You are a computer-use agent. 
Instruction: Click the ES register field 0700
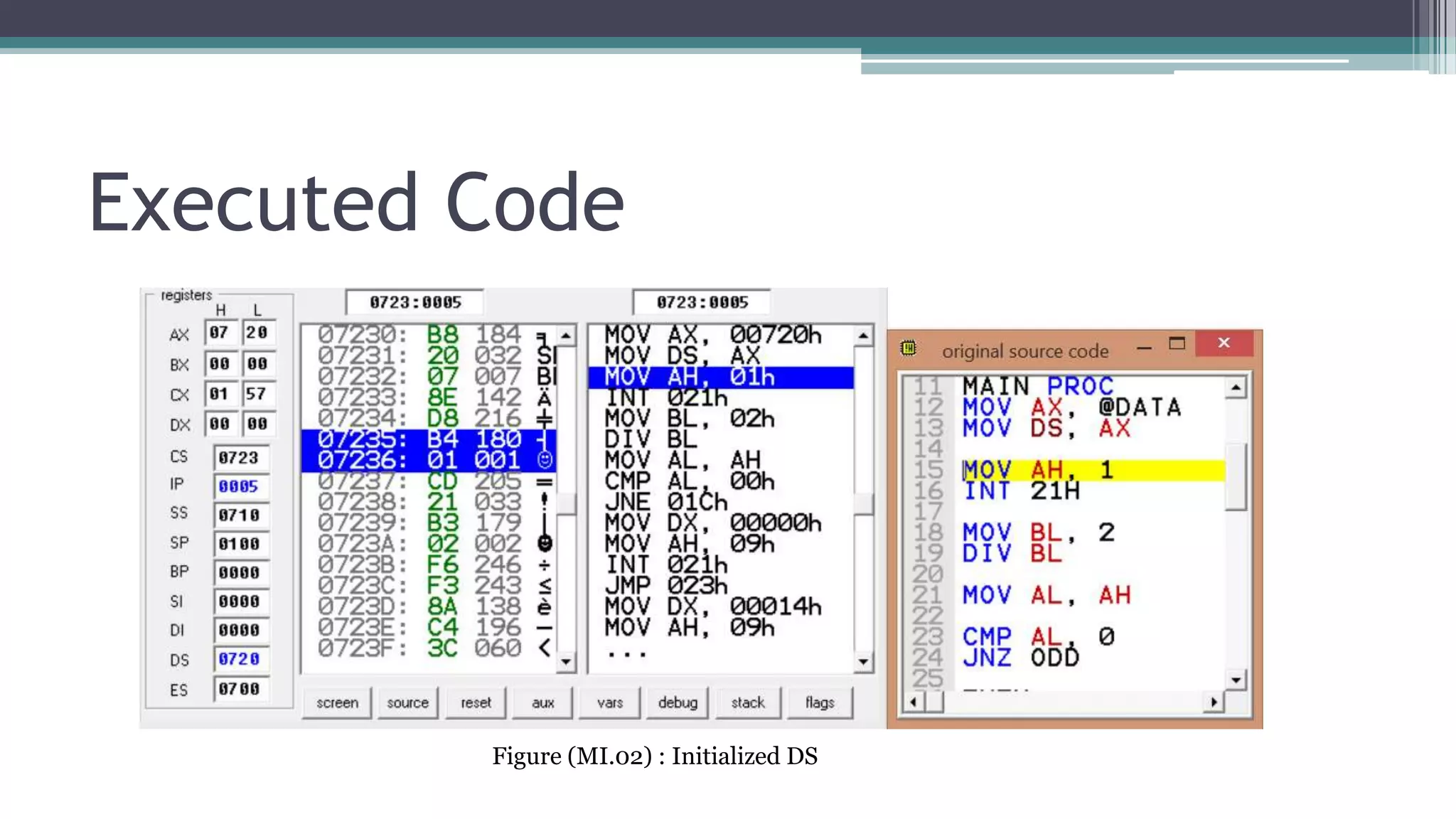pos(240,689)
